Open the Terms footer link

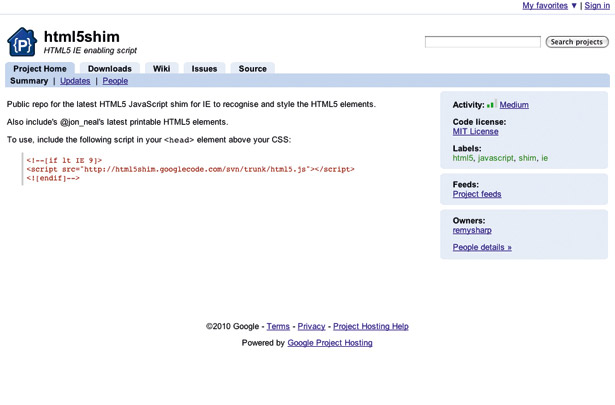pos(278,326)
